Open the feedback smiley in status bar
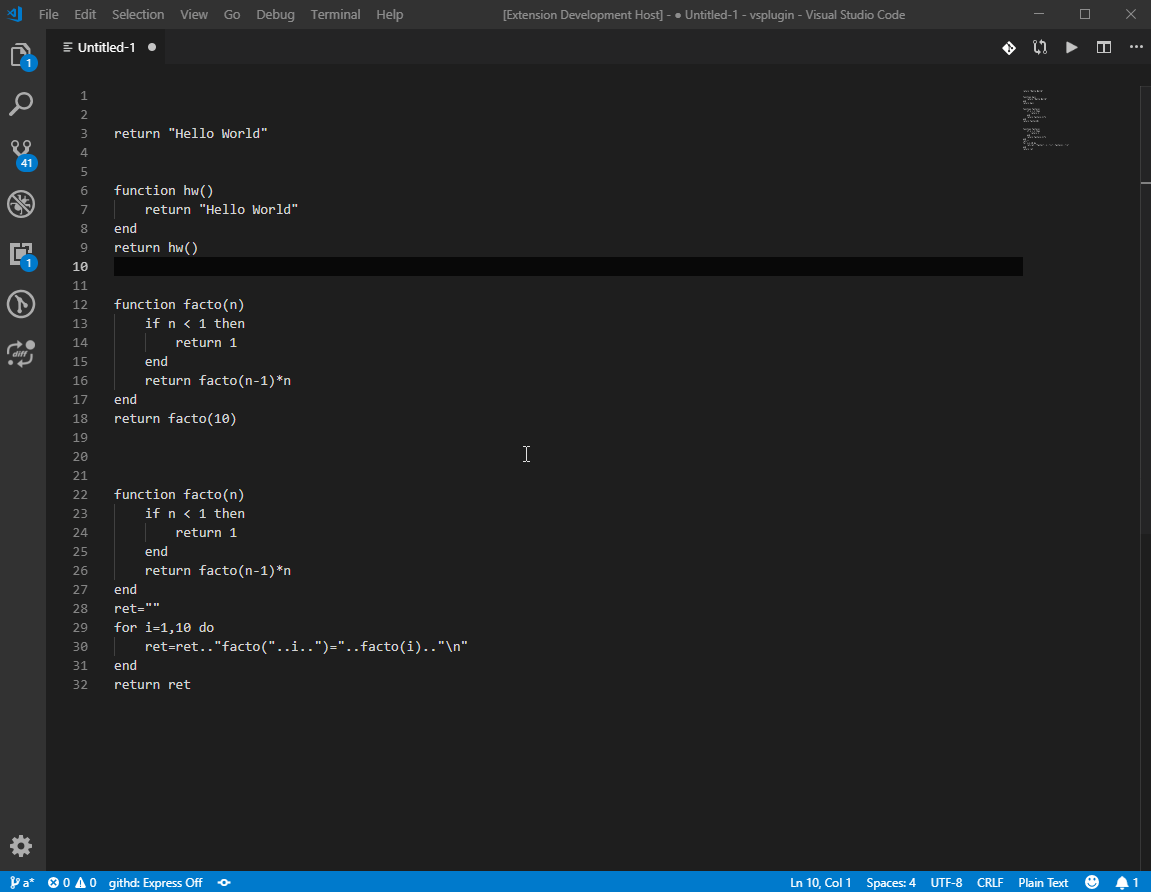 coord(1091,883)
